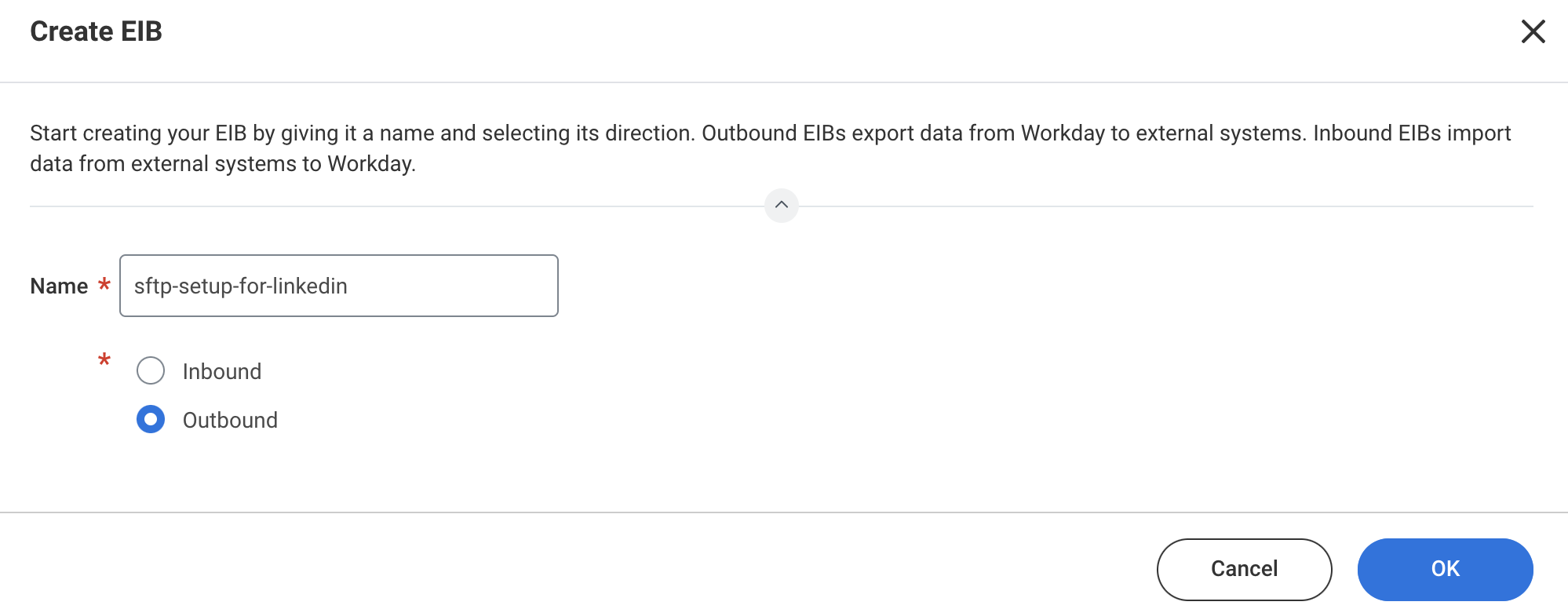Confirm with the OK button
This screenshot has height=609, width=1568.
click(1444, 568)
